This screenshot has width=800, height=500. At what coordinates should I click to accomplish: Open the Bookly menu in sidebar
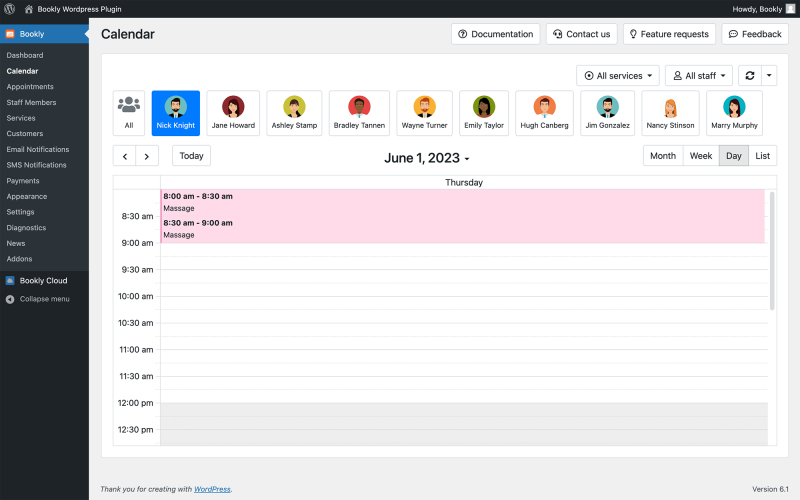point(44,34)
